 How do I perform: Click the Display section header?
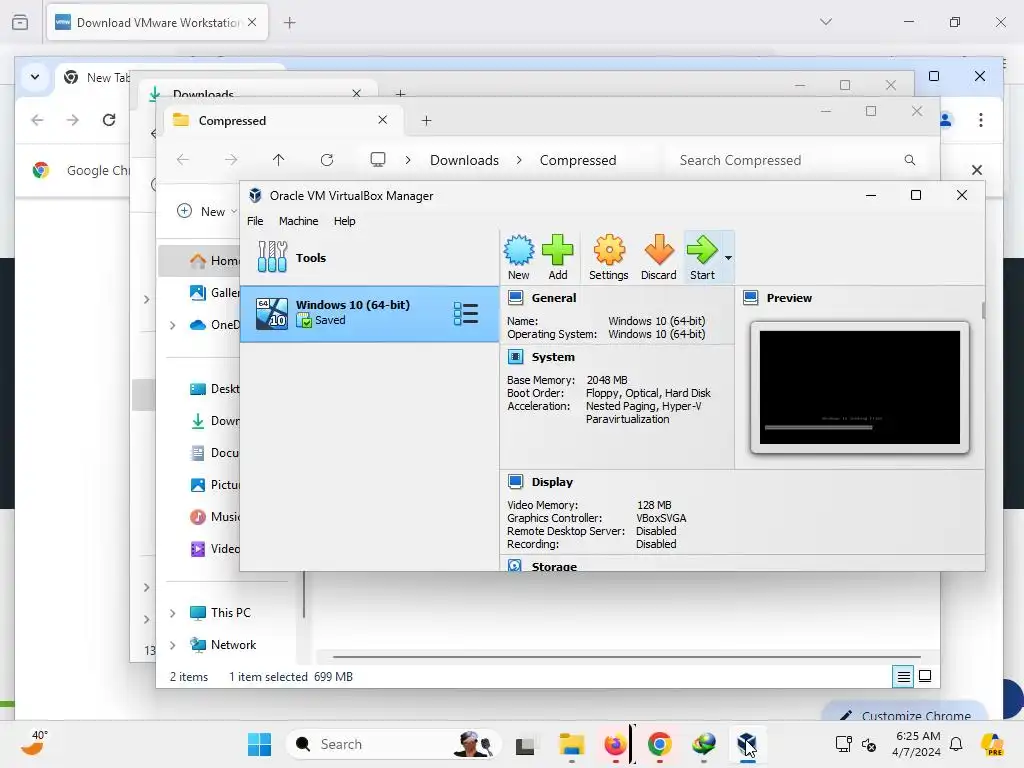[x=552, y=482]
